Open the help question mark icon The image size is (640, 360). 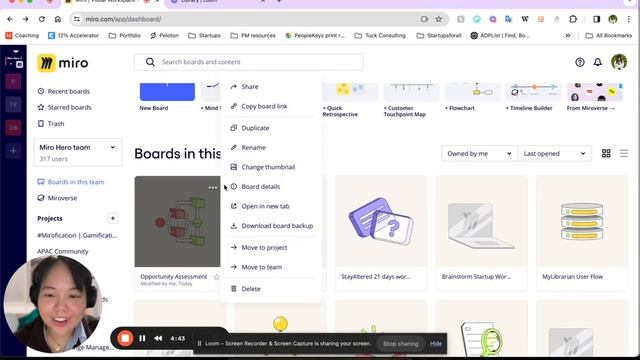580,62
